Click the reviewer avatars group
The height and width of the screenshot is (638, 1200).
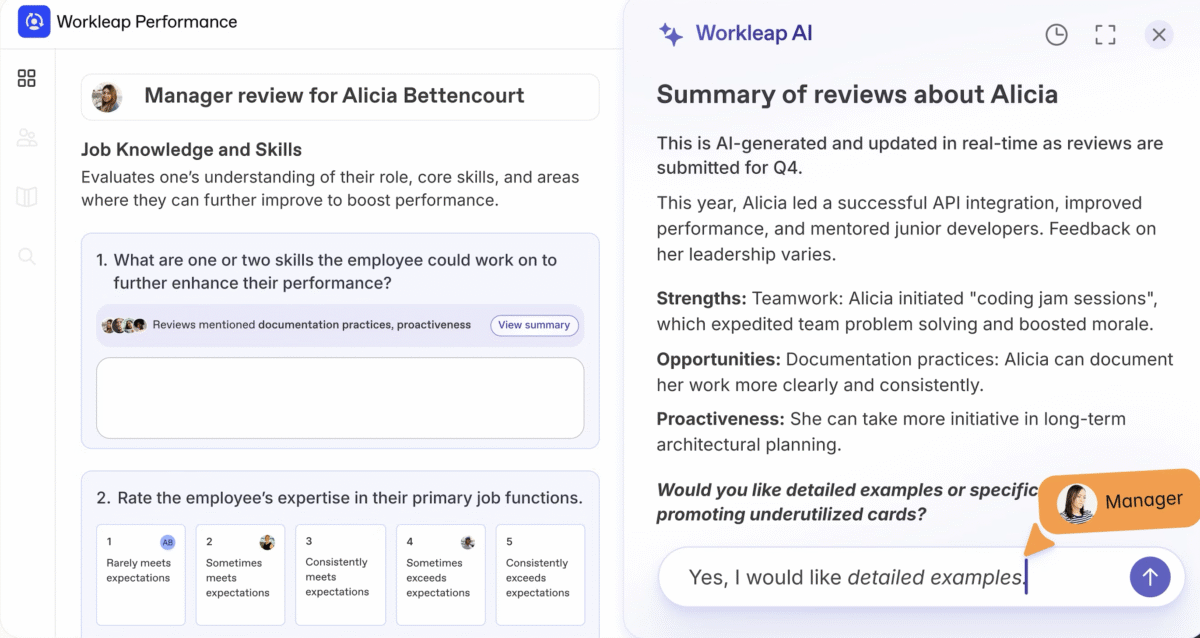click(x=125, y=325)
